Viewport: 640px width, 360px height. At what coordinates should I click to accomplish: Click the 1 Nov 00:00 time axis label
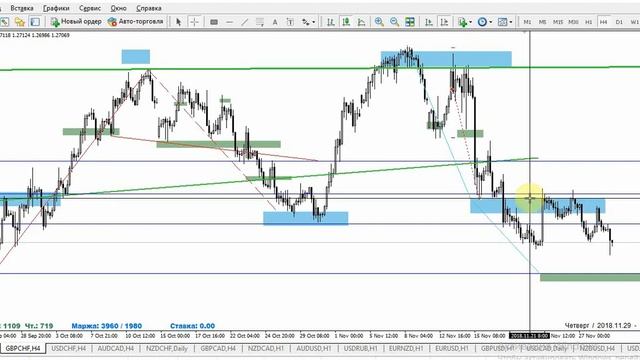coord(349,336)
